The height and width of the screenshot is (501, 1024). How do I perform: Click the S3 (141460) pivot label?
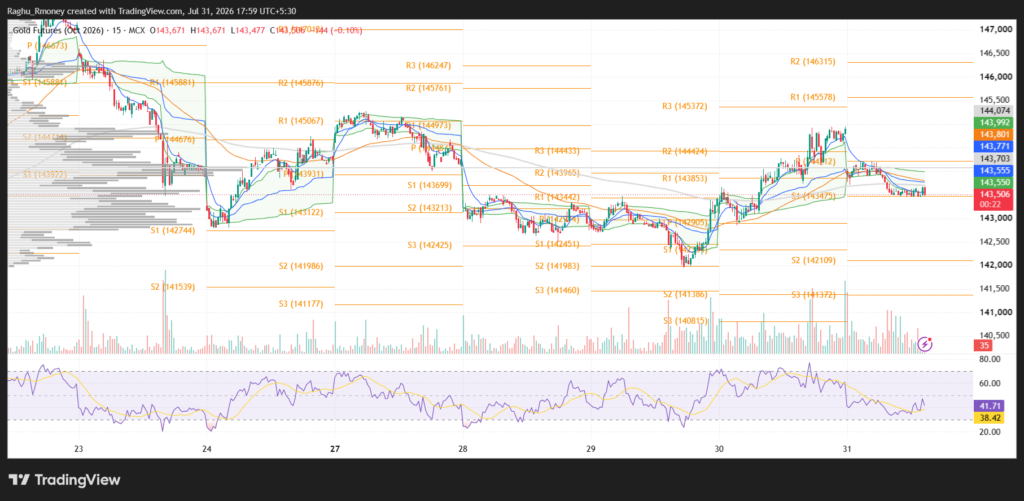click(x=557, y=290)
